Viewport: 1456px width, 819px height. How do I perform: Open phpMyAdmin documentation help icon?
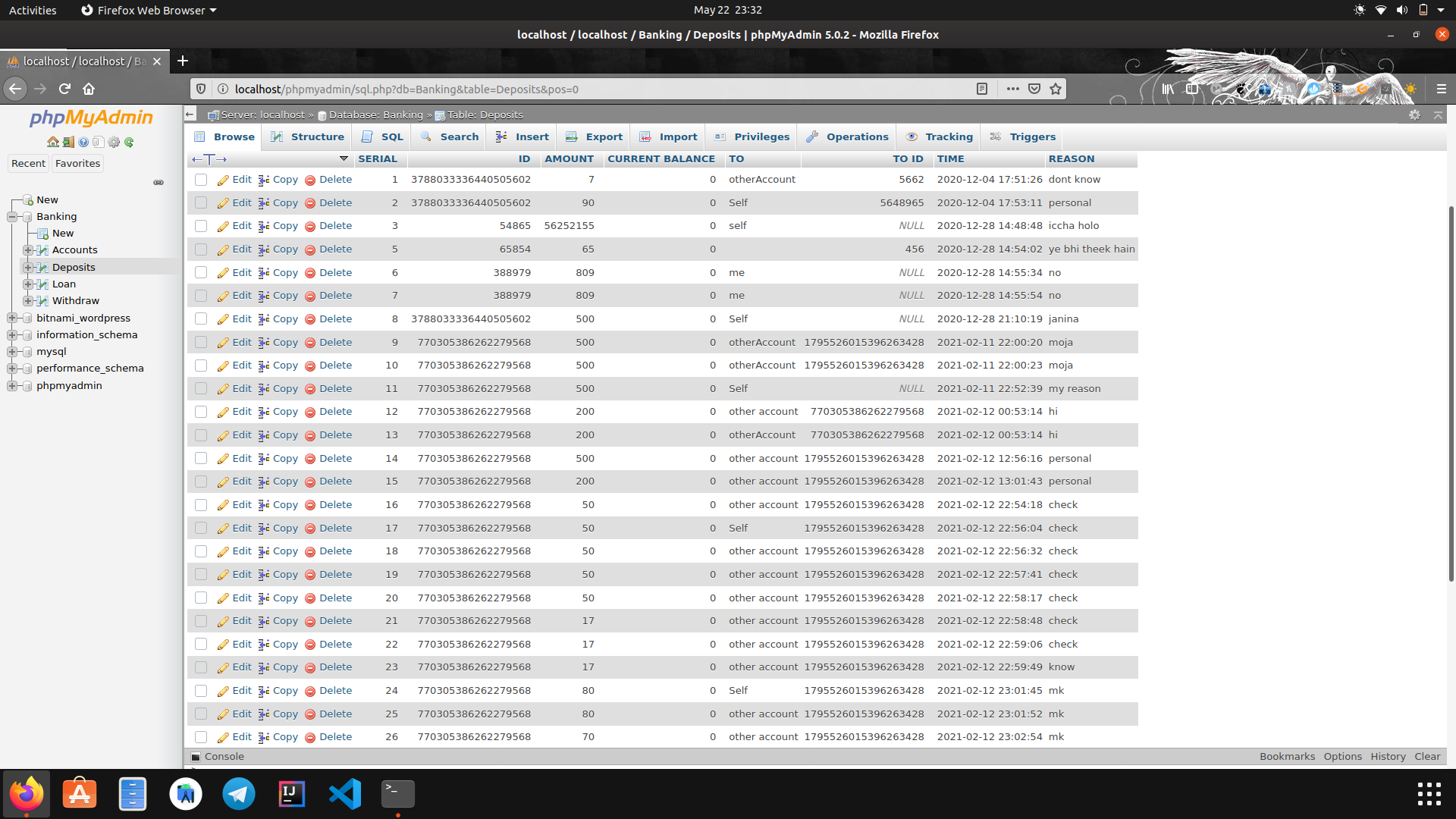click(83, 142)
